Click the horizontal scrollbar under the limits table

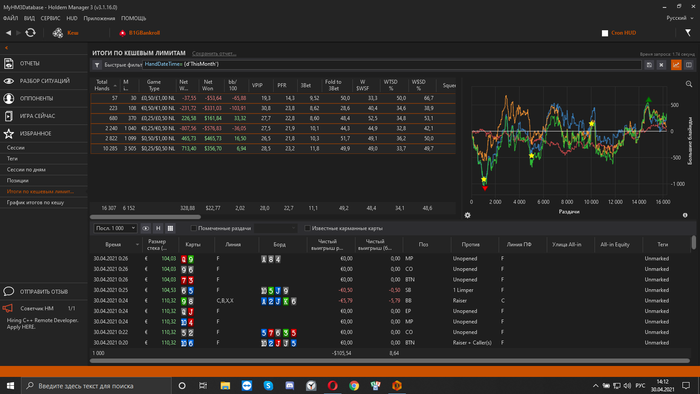coord(146,217)
